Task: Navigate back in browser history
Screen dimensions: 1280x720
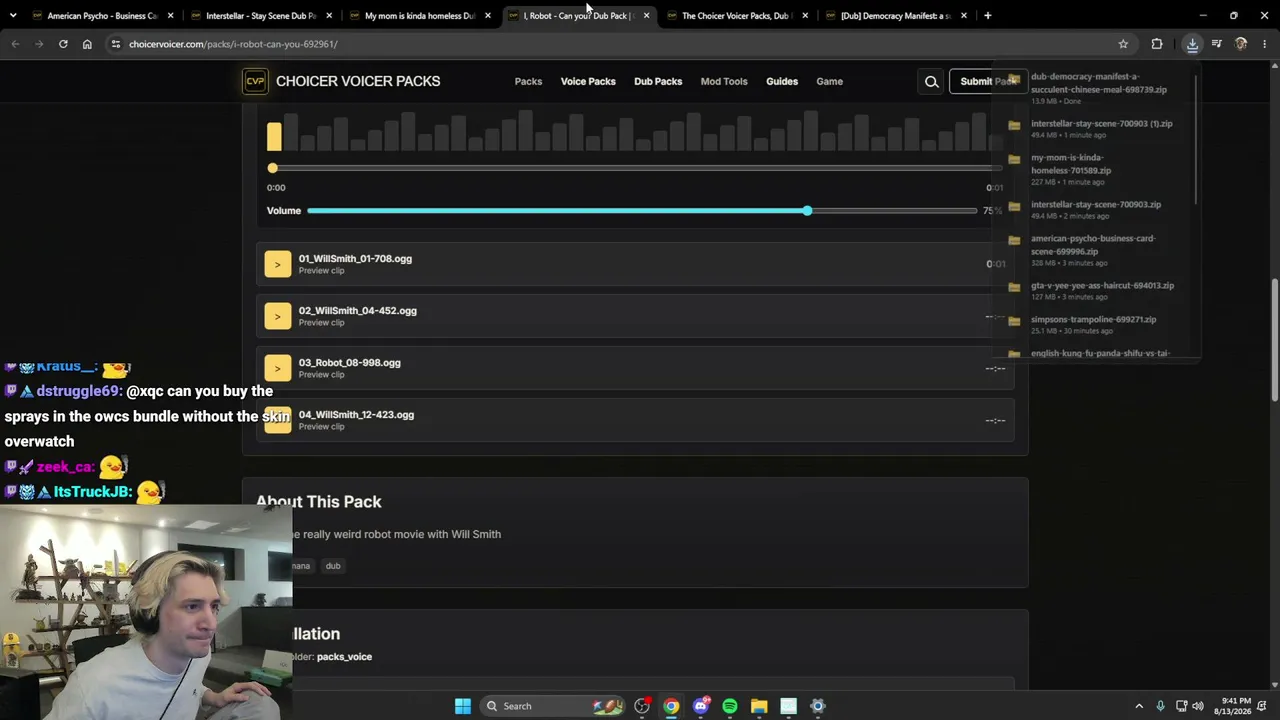Action: click(15, 44)
